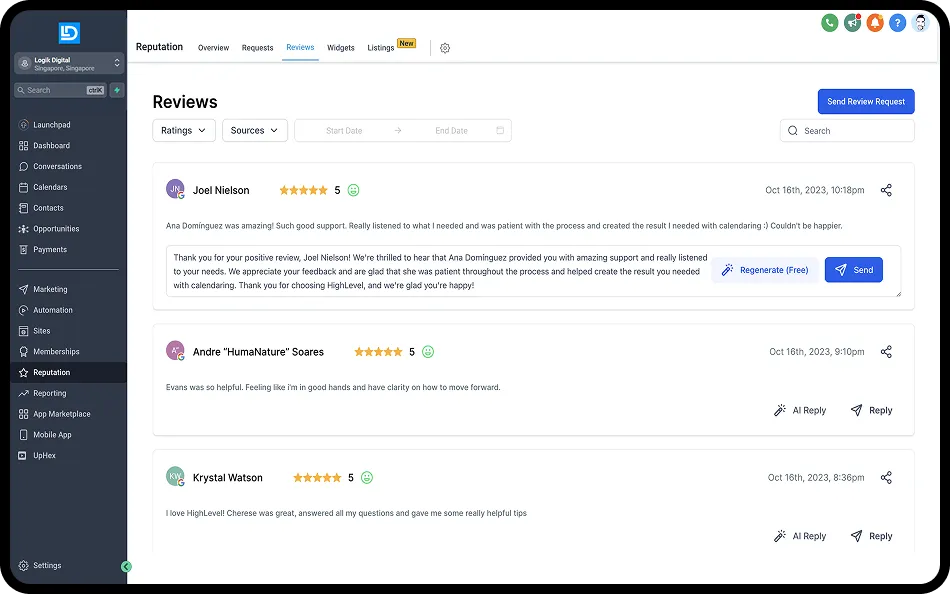Collapse the sidebar with green arrow
The image size is (950, 594).
pyautogui.click(x=126, y=567)
